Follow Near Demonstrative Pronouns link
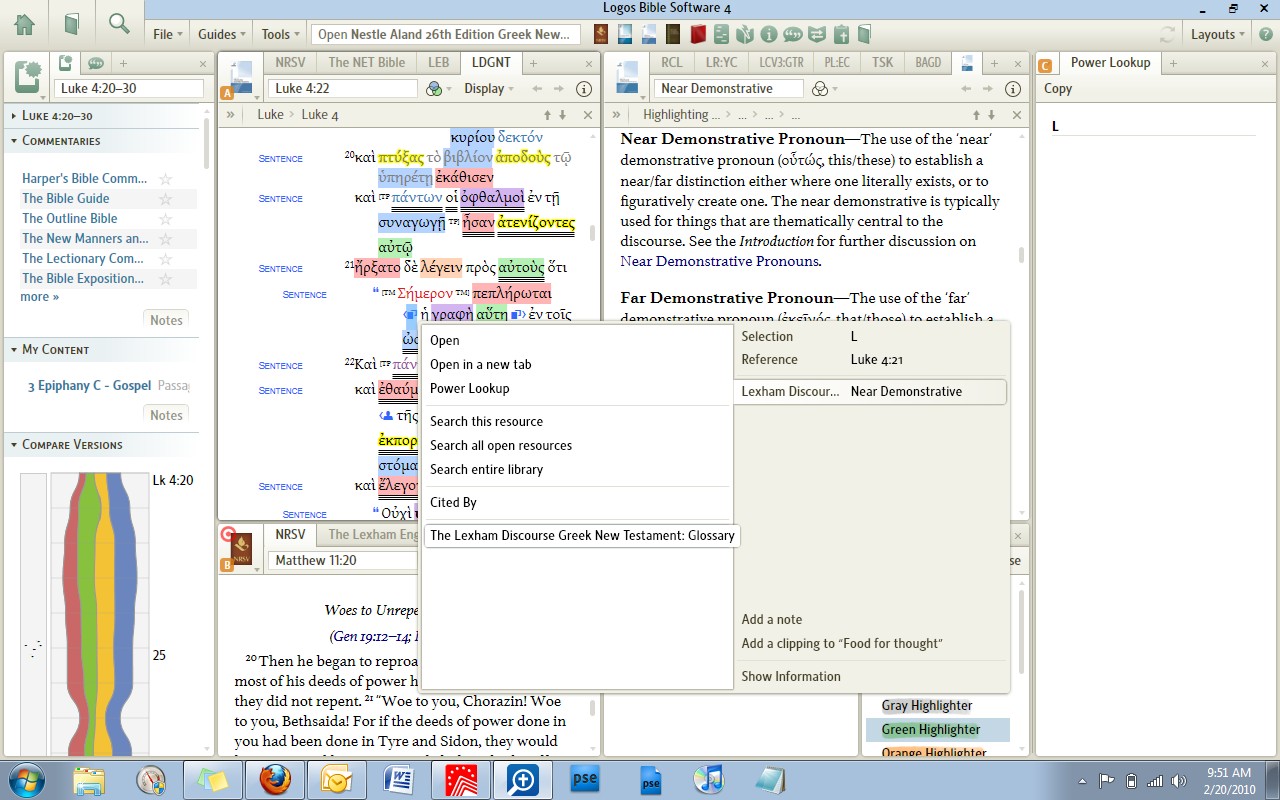1280x800 pixels. [x=719, y=262]
